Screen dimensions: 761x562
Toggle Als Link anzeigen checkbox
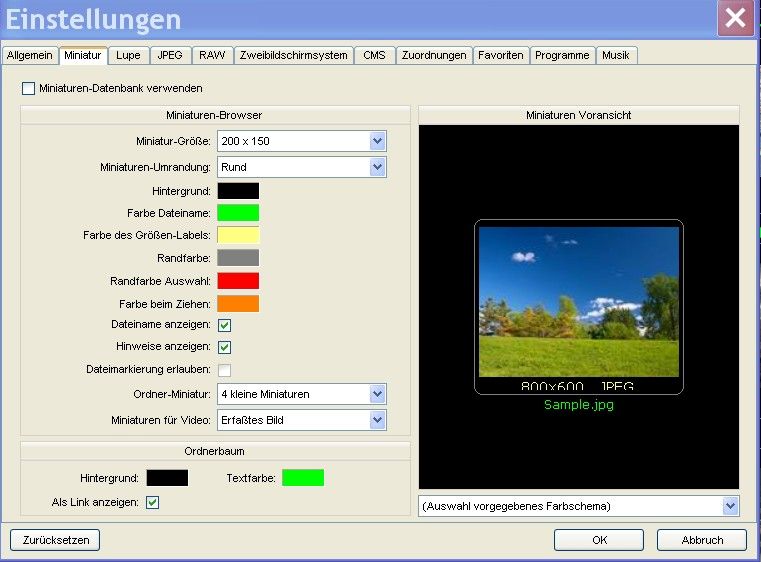click(x=153, y=502)
